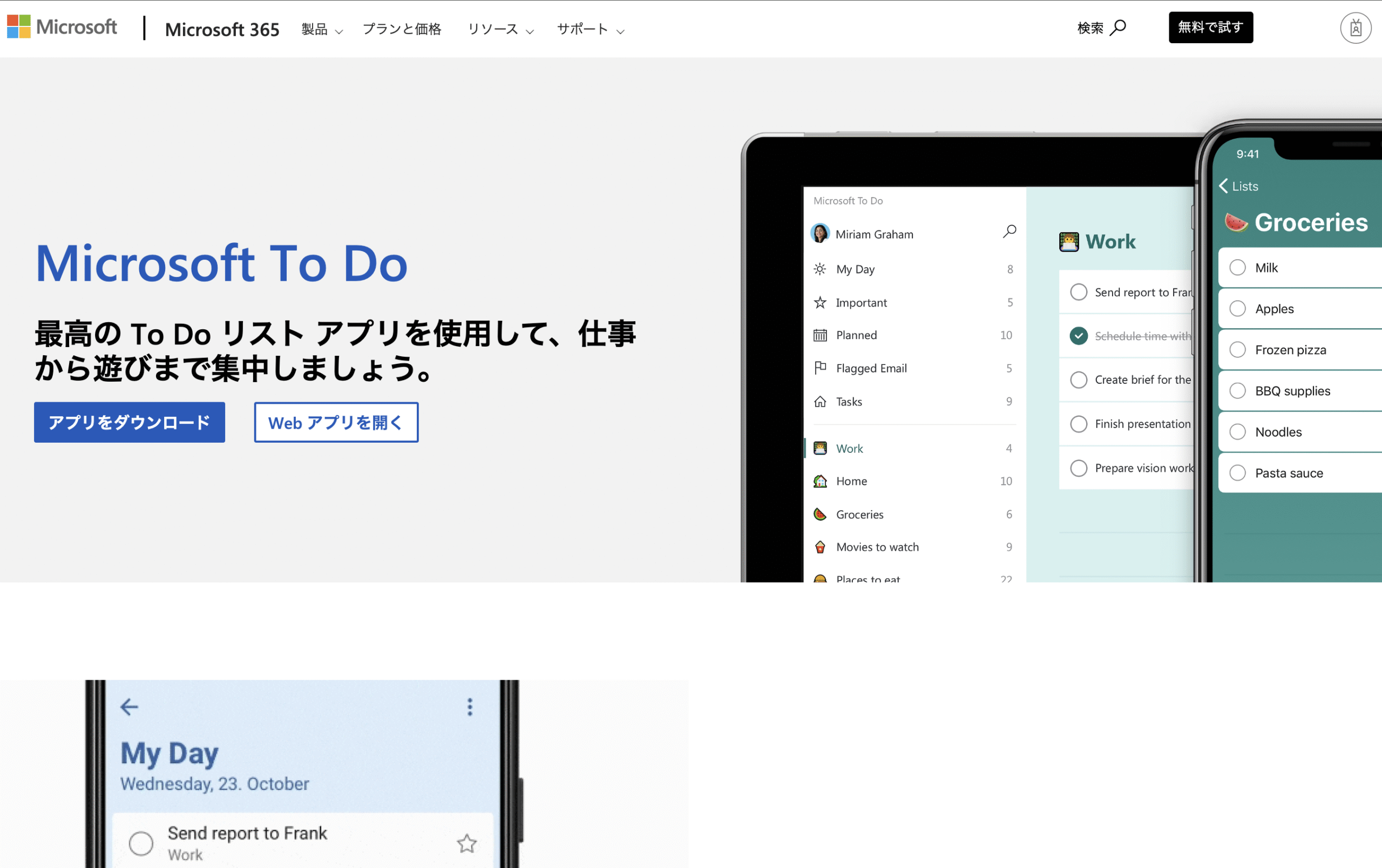The height and width of the screenshot is (868, 1382).
Task: Select My Day sun icon
Action: point(820,269)
